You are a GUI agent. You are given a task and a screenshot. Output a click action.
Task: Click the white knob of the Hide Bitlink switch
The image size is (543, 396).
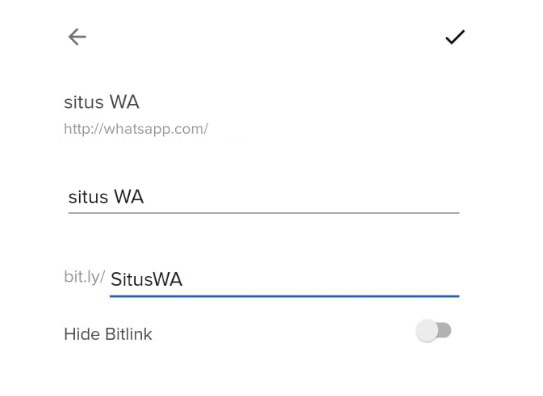click(x=427, y=331)
